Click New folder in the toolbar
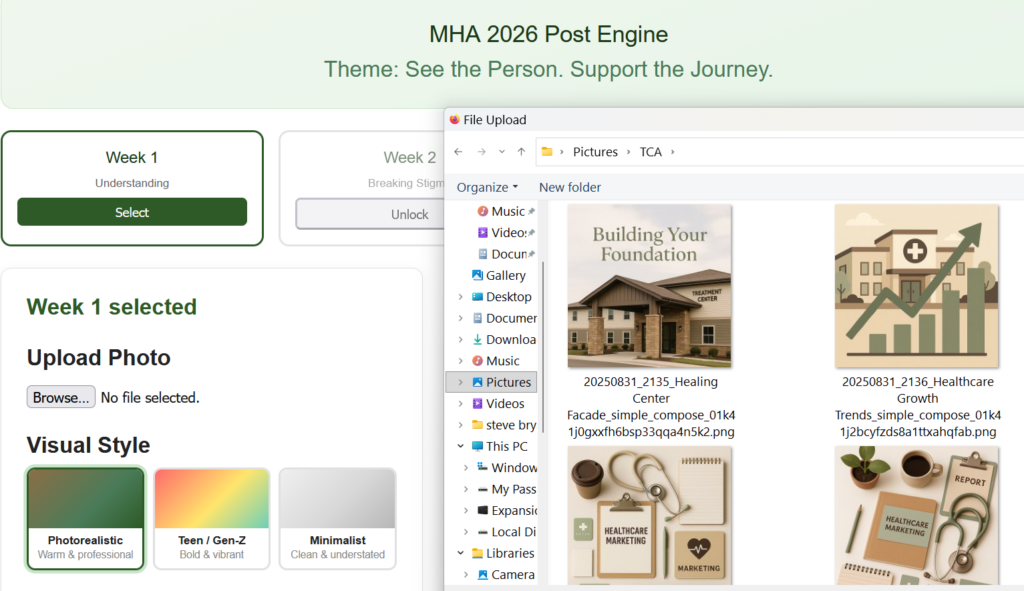 point(569,187)
